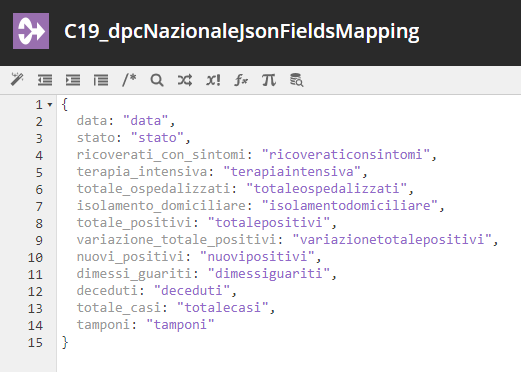
Task: Open search with the magnifier icon
Action: point(157,80)
